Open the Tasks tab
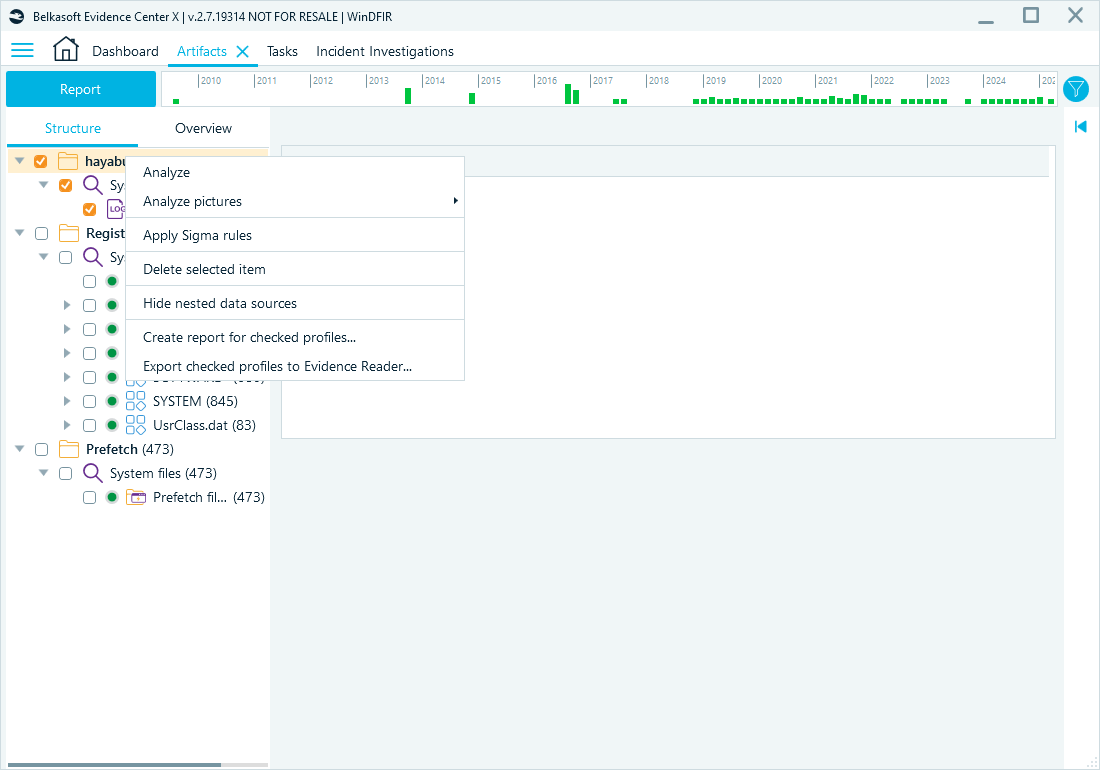 (282, 51)
